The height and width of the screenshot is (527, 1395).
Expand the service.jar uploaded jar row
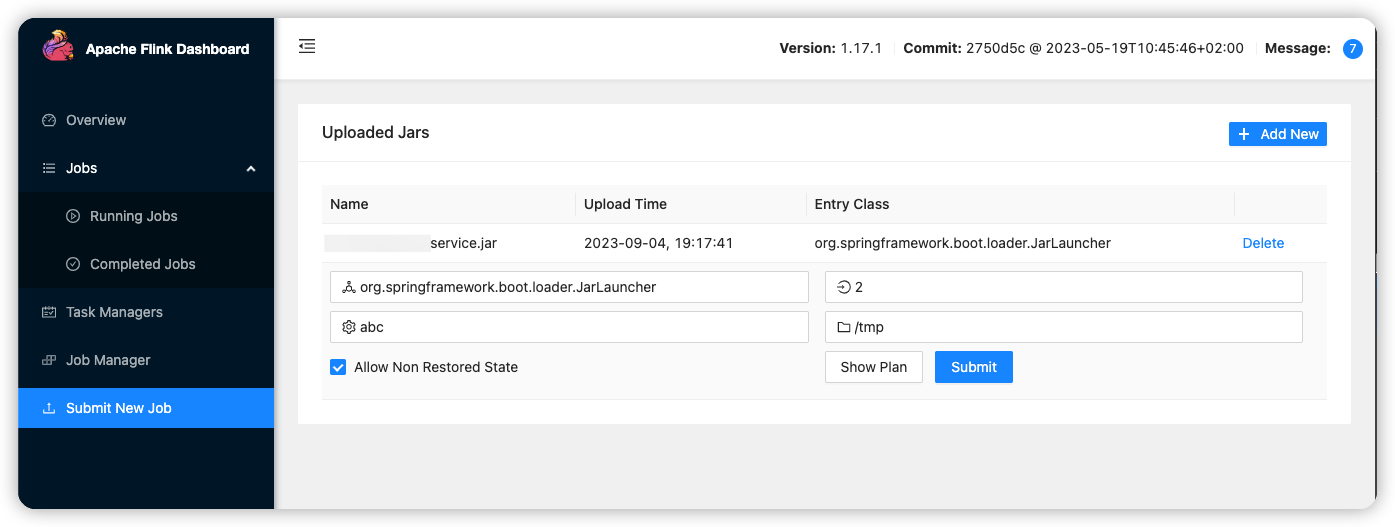[463, 243]
